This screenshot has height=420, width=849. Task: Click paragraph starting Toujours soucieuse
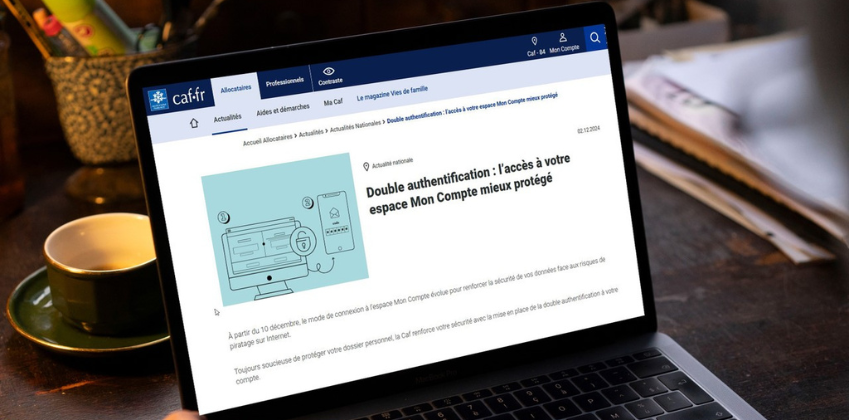[426, 337]
